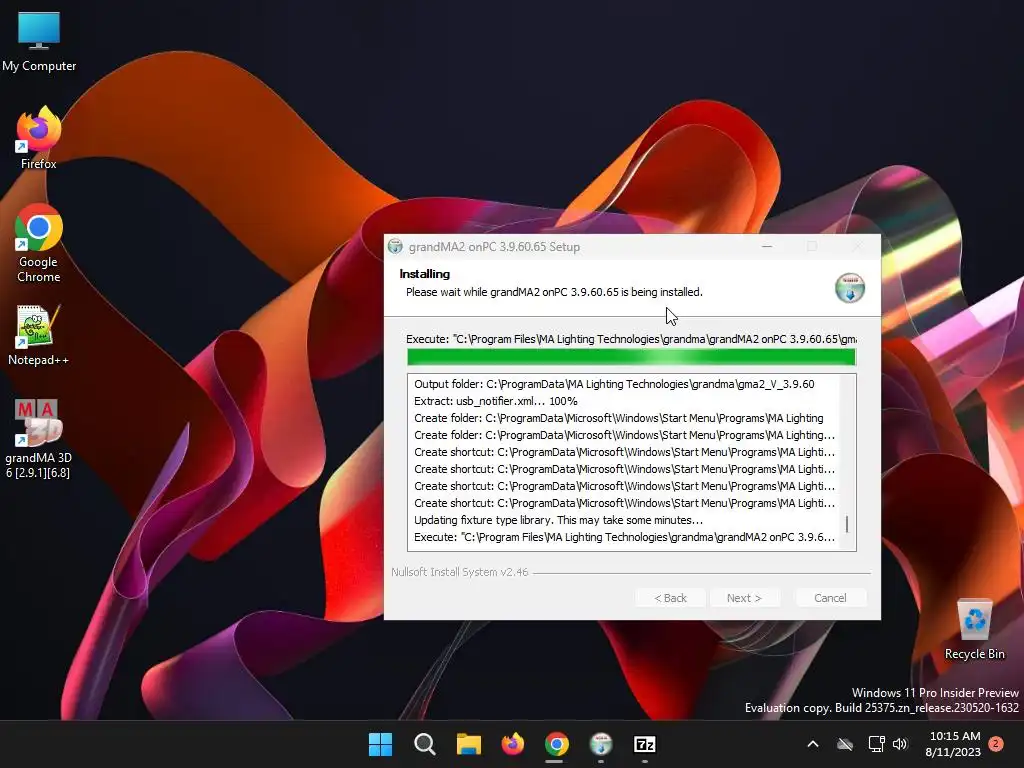Click the disabled Next button
Image resolution: width=1024 pixels, height=768 pixels.
point(744,598)
